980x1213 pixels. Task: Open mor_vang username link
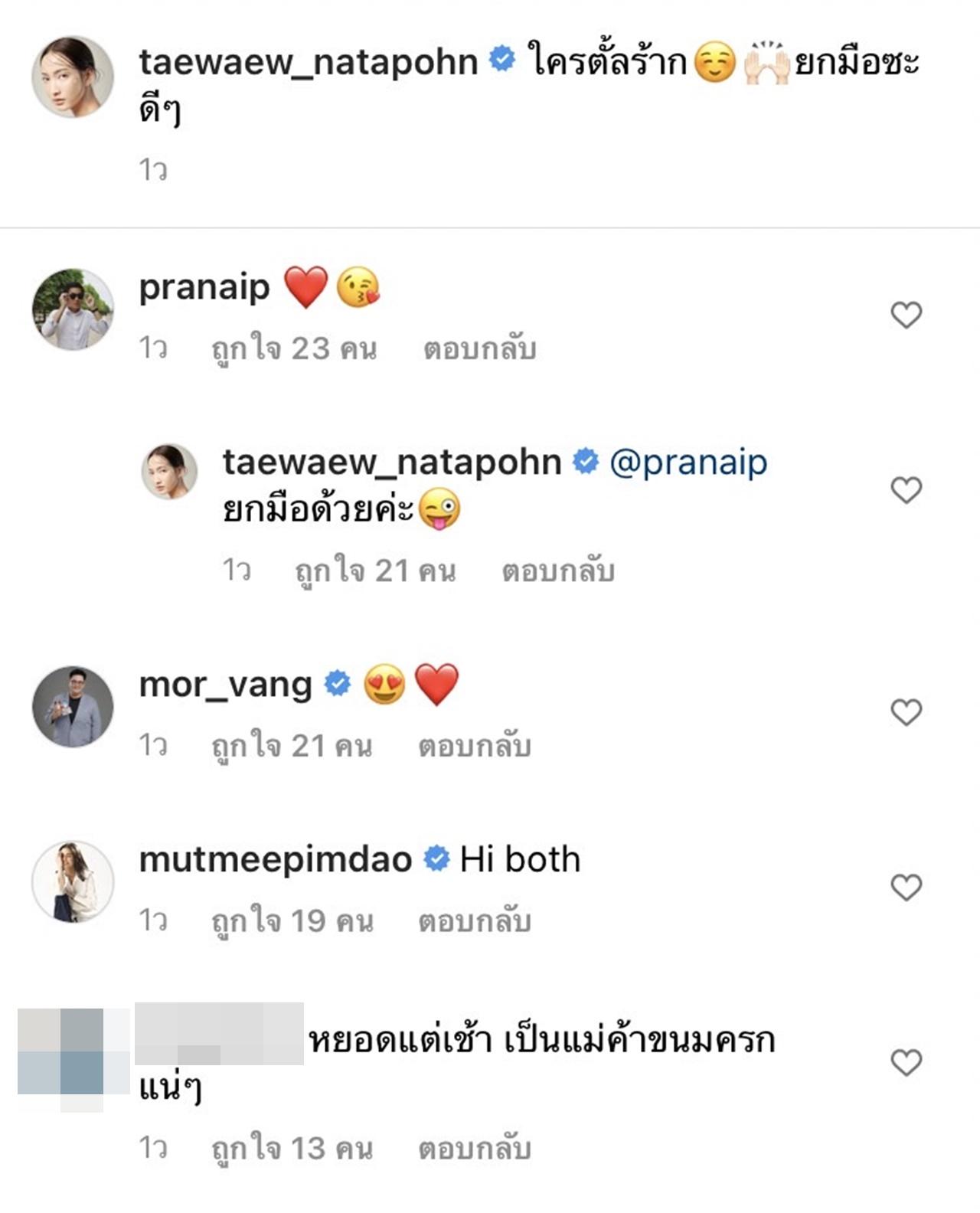click(x=225, y=685)
